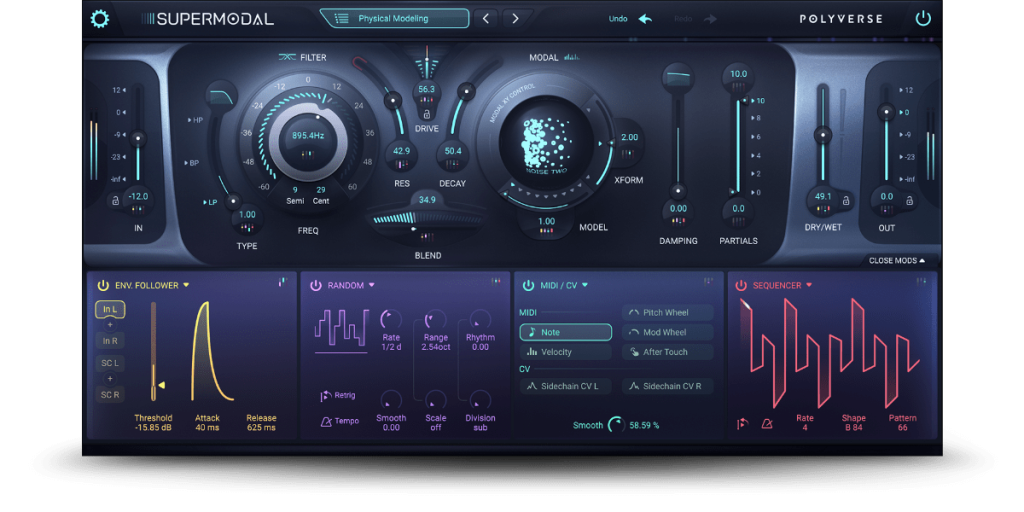Click the Close Mods button

click(896, 260)
